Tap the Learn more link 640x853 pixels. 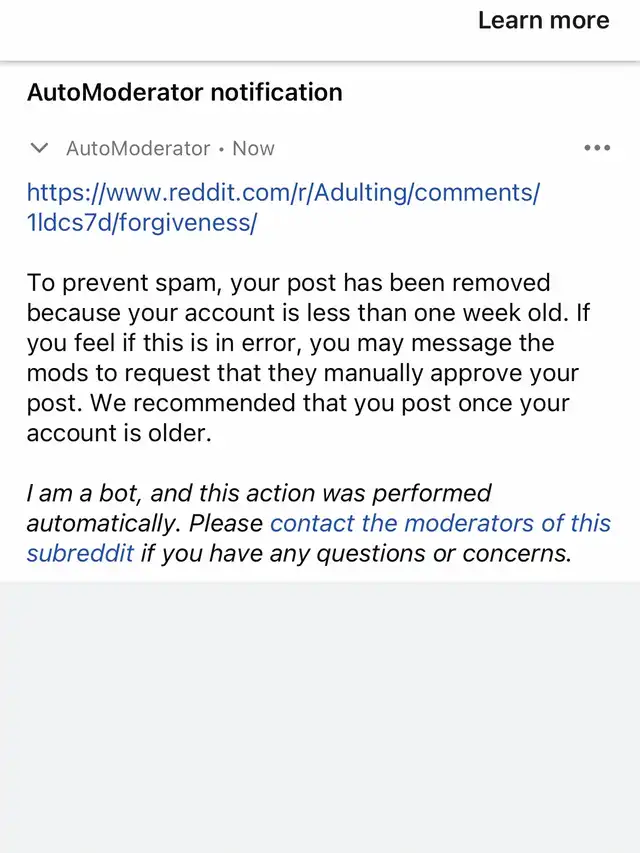tap(543, 21)
